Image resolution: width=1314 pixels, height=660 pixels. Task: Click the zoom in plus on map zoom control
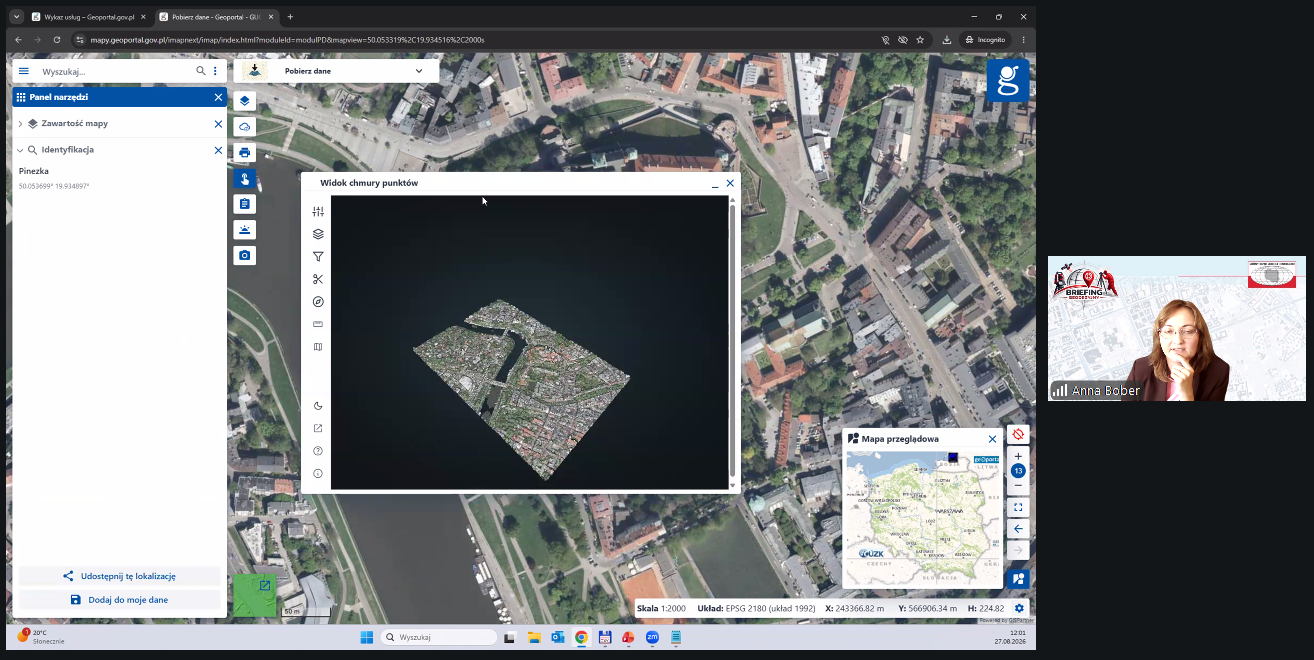pos(1018,456)
